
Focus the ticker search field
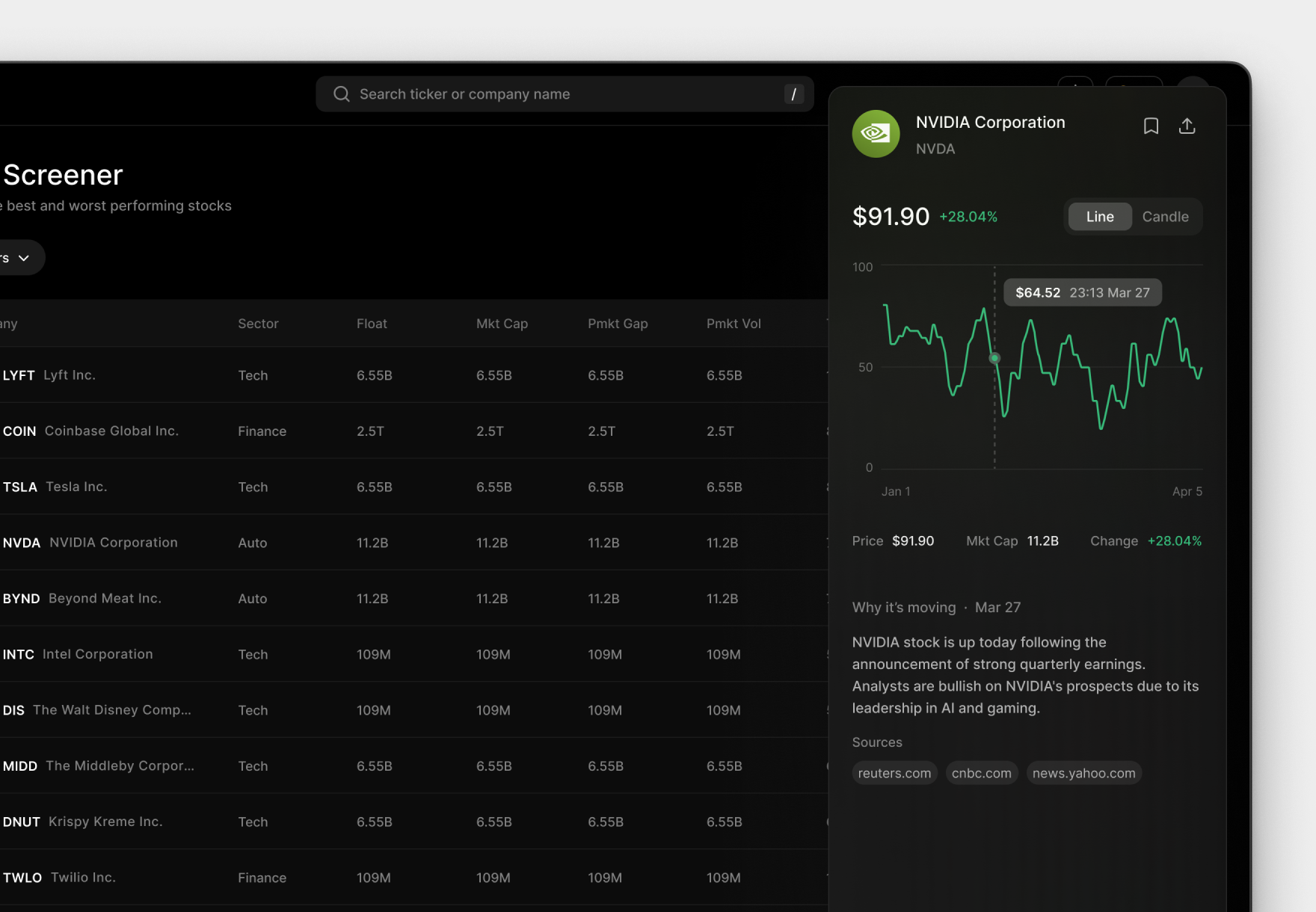pyautogui.click(x=565, y=93)
